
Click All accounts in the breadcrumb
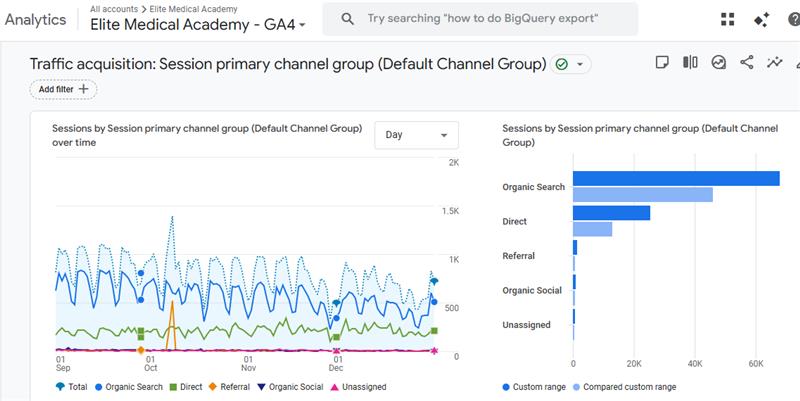pyautogui.click(x=114, y=9)
